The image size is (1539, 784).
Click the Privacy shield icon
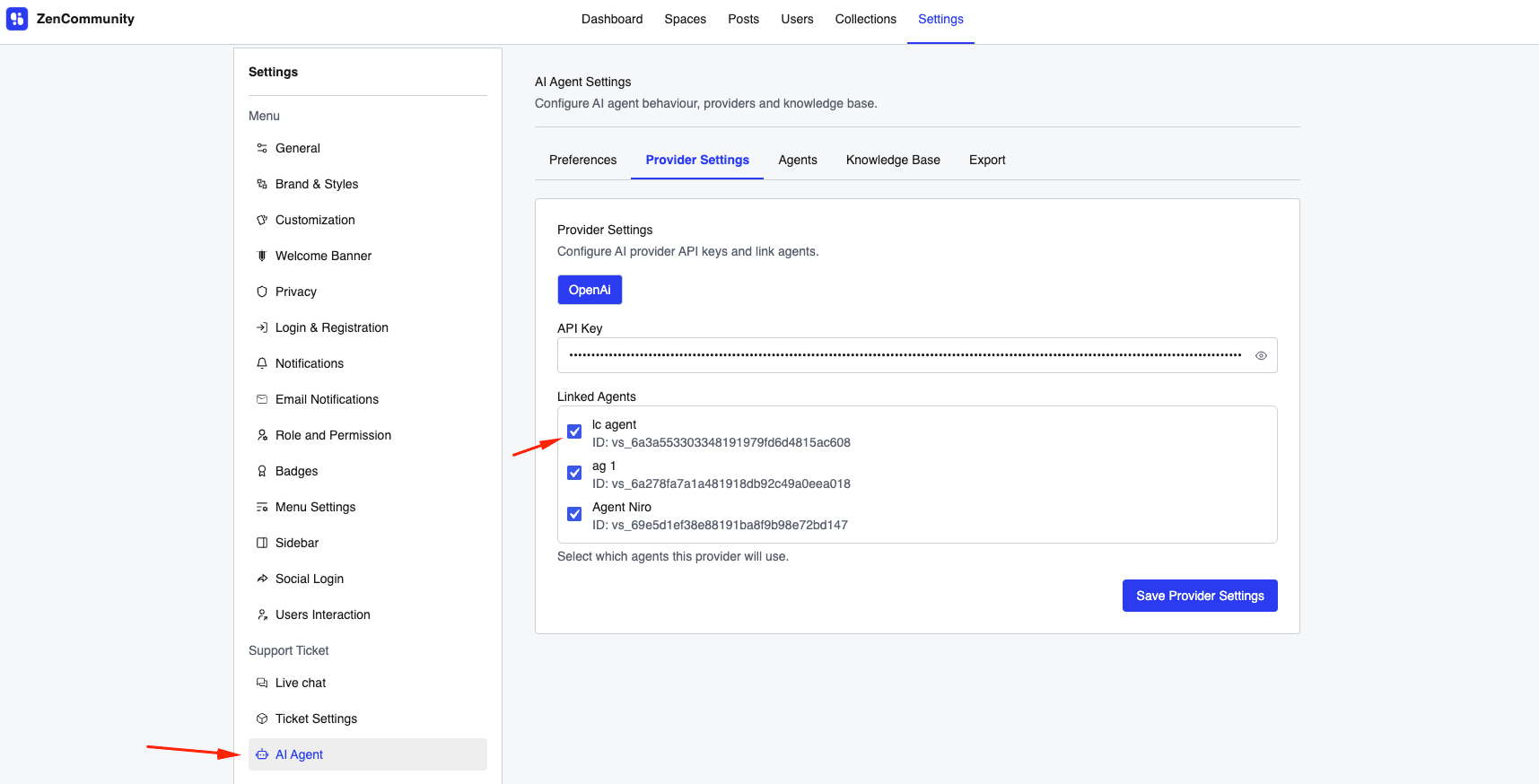click(262, 292)
